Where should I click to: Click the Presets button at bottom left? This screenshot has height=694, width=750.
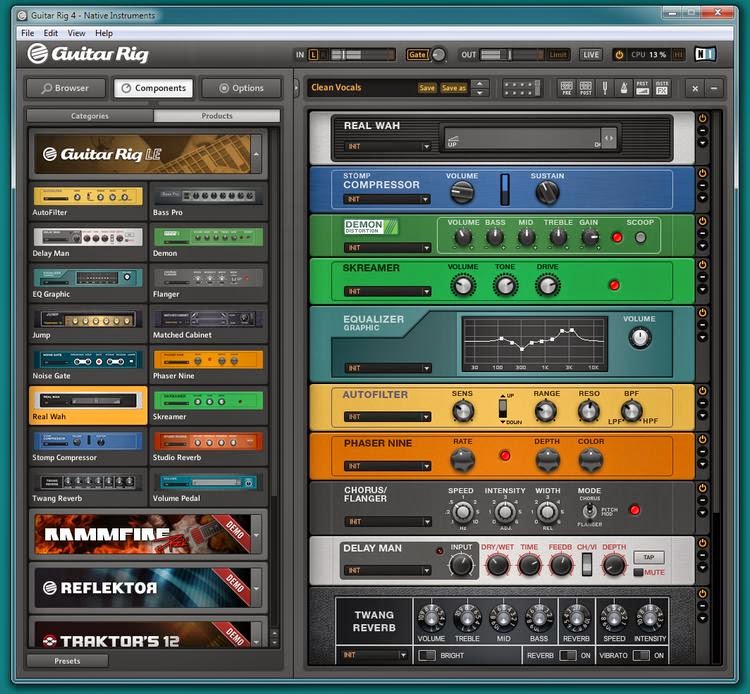click(x=67, y=661)
